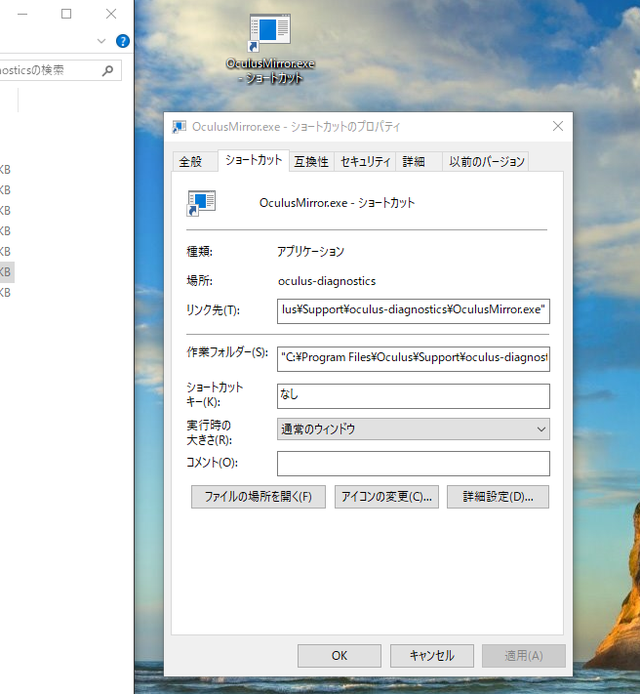
Task: Click the リンク先 target path field
Action: pos(413,311)
